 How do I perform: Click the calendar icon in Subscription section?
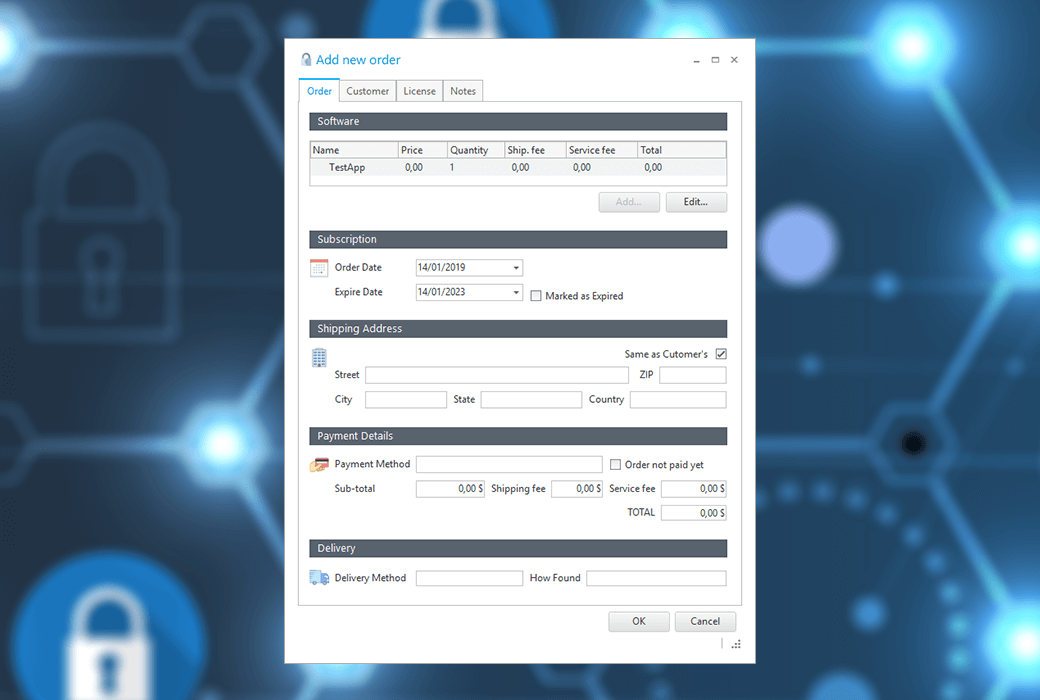click(x=318, y=267)
